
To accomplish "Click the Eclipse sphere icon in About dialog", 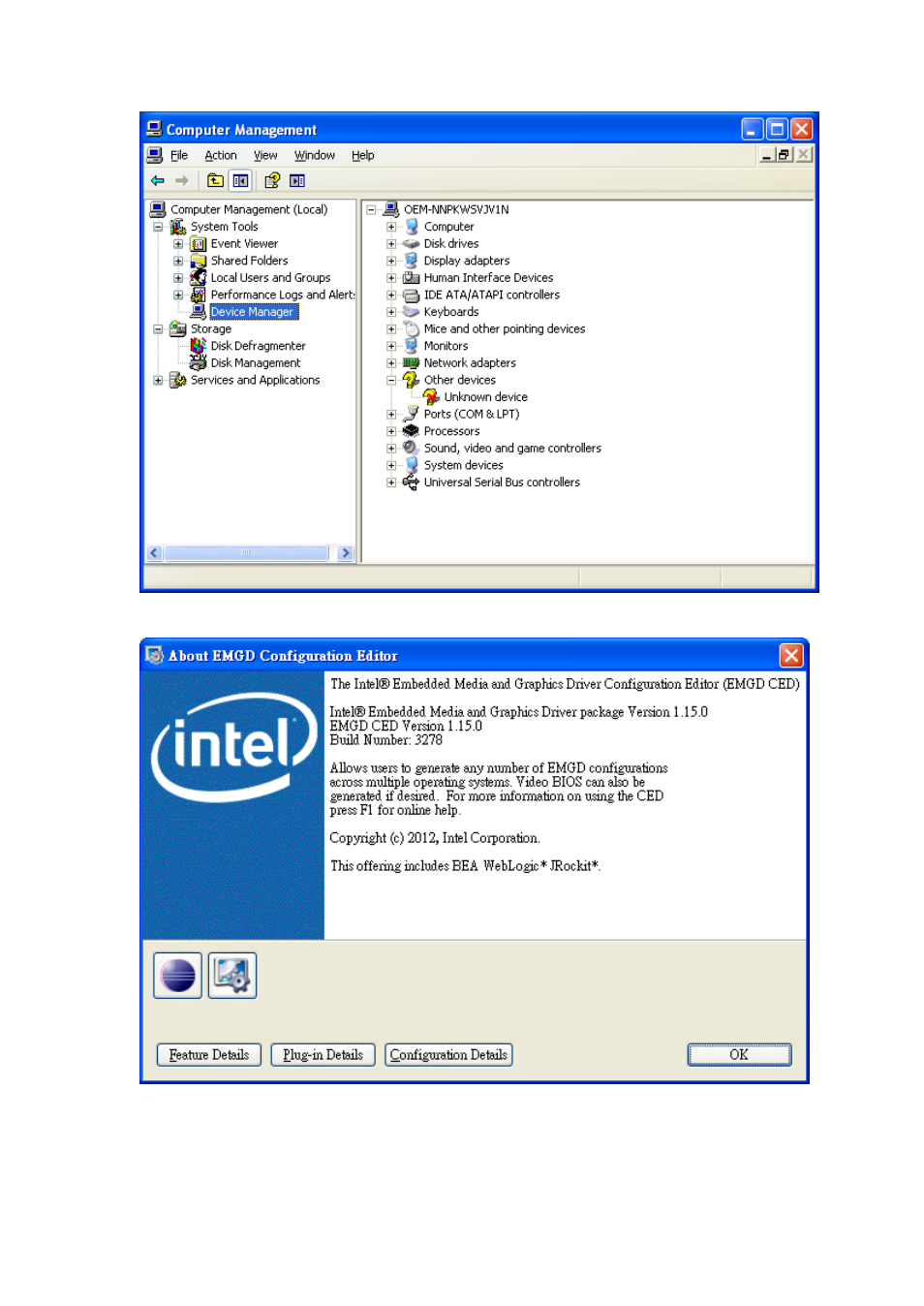I will point(178,976).
